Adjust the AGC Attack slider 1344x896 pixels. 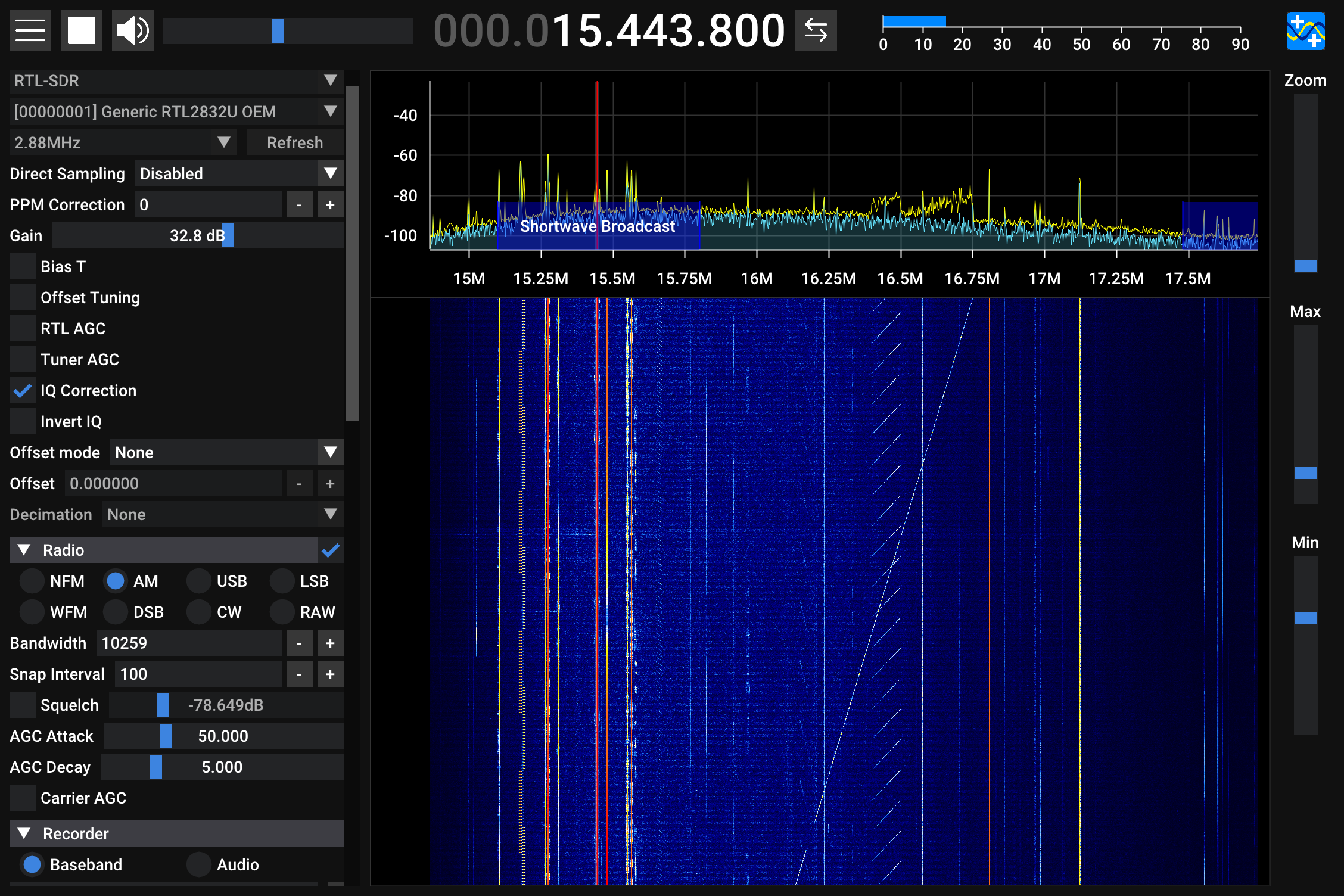click(x=223, y=736)
